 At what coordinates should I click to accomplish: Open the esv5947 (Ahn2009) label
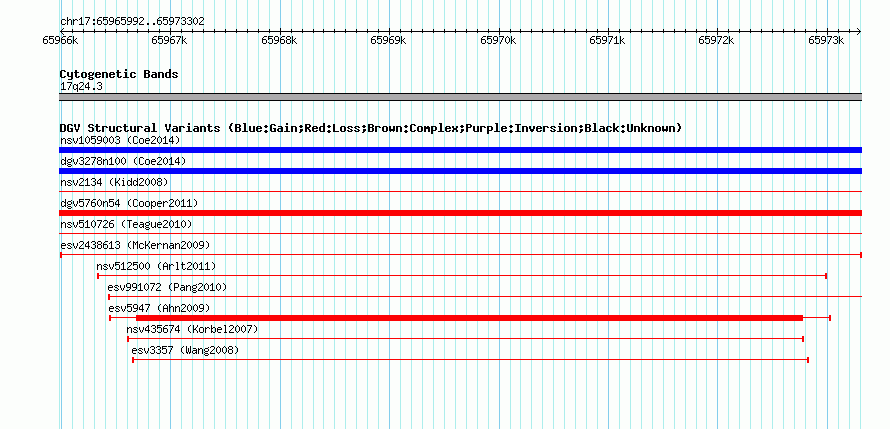tap(159, 308)
